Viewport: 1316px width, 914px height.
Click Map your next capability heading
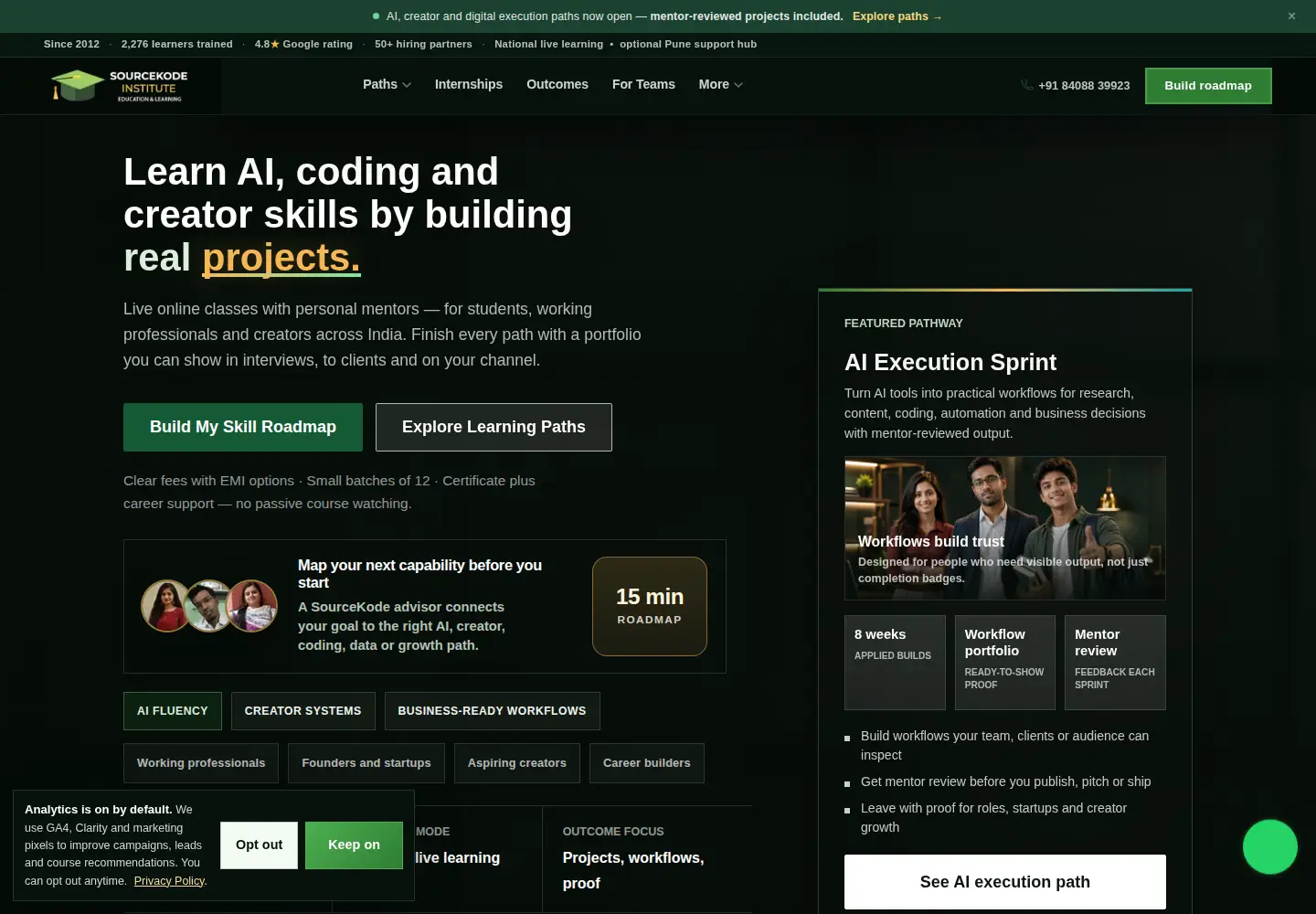419,574
